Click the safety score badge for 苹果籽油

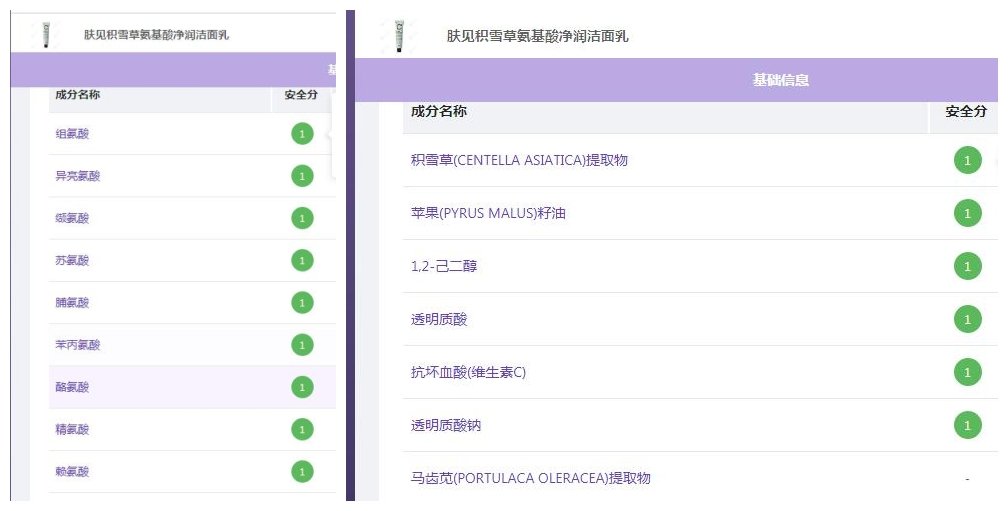pos(967,213)
